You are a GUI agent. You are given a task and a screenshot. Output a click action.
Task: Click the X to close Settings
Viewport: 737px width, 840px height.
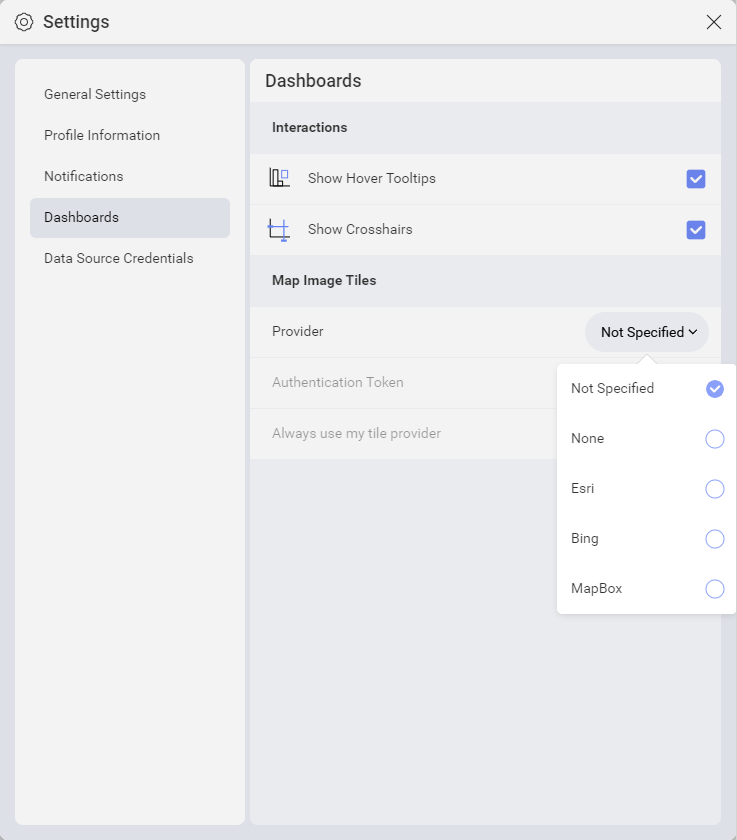714,21
